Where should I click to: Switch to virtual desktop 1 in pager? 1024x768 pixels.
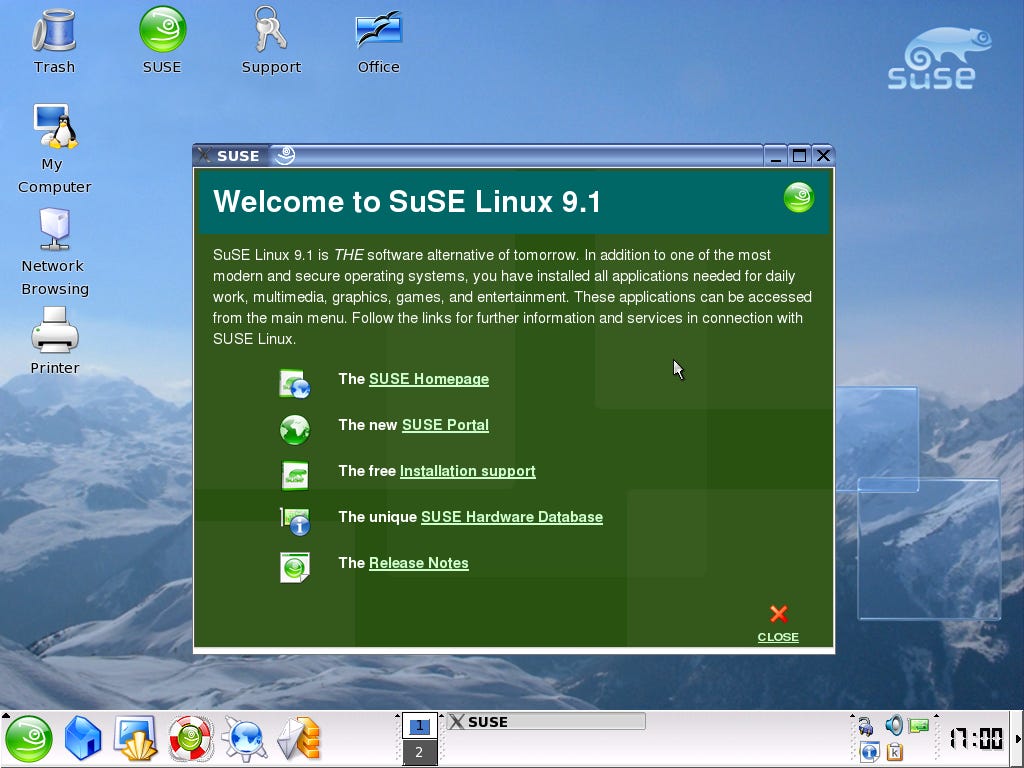[x=419, y=726]
